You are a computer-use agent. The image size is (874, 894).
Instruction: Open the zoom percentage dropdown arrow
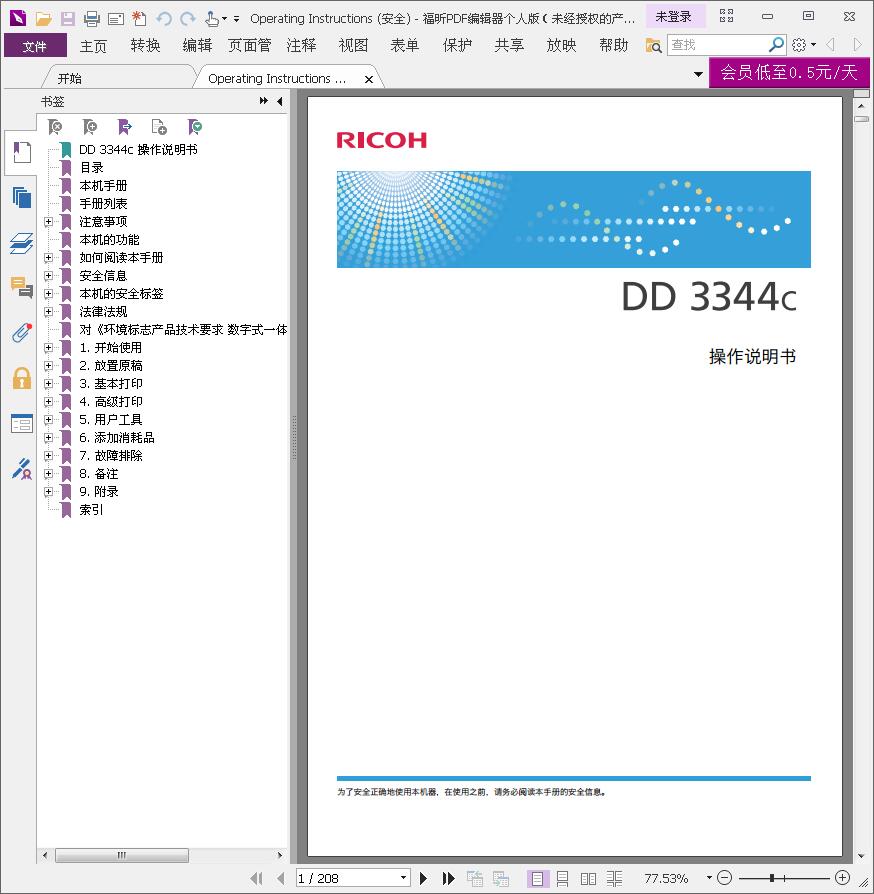[x=709, y=878]
